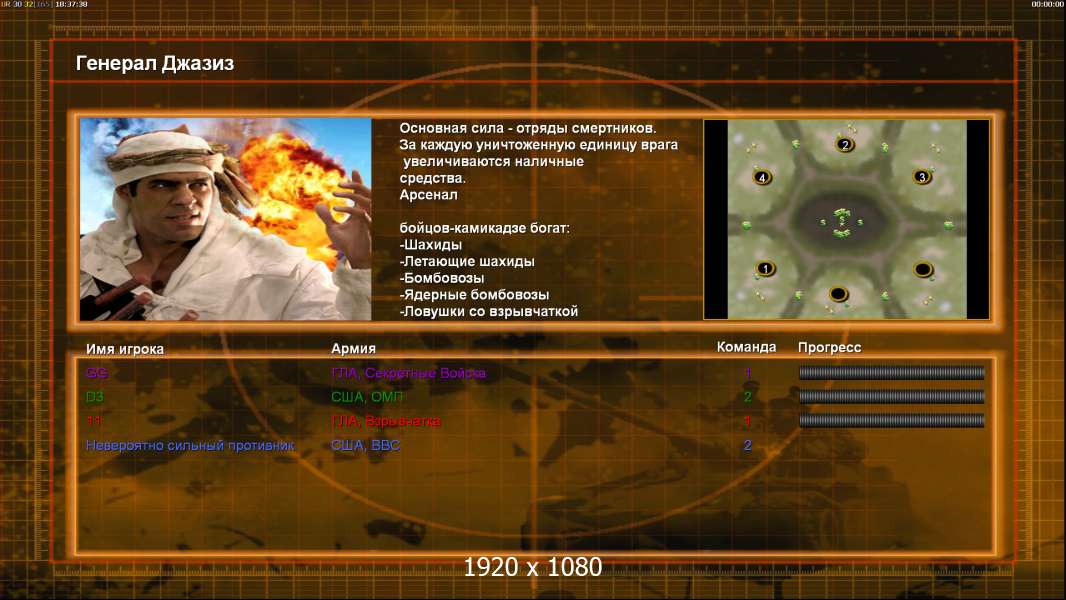Viewport: 1066px width, 600px height.
Task: Click the word 'Арсенал' in the description
Action: point(428,194)
